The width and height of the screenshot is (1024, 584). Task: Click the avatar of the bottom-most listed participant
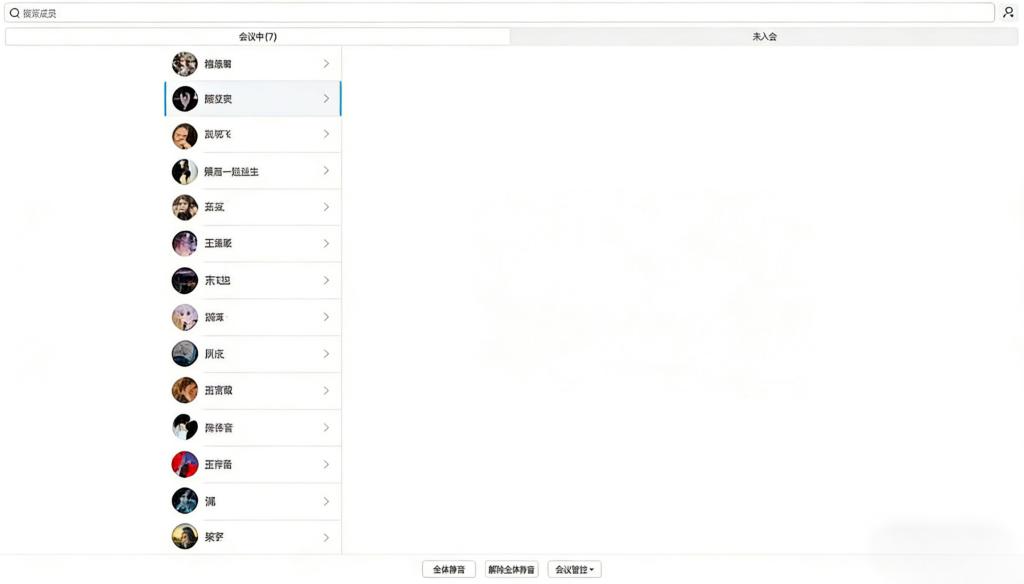(x=185, y=537)
